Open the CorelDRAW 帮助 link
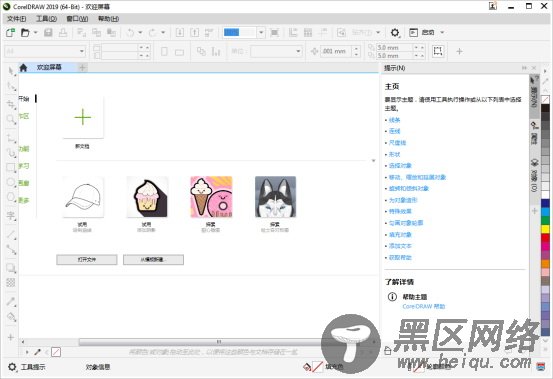Screen dimensions: 553x379 (x=424, y=307)
